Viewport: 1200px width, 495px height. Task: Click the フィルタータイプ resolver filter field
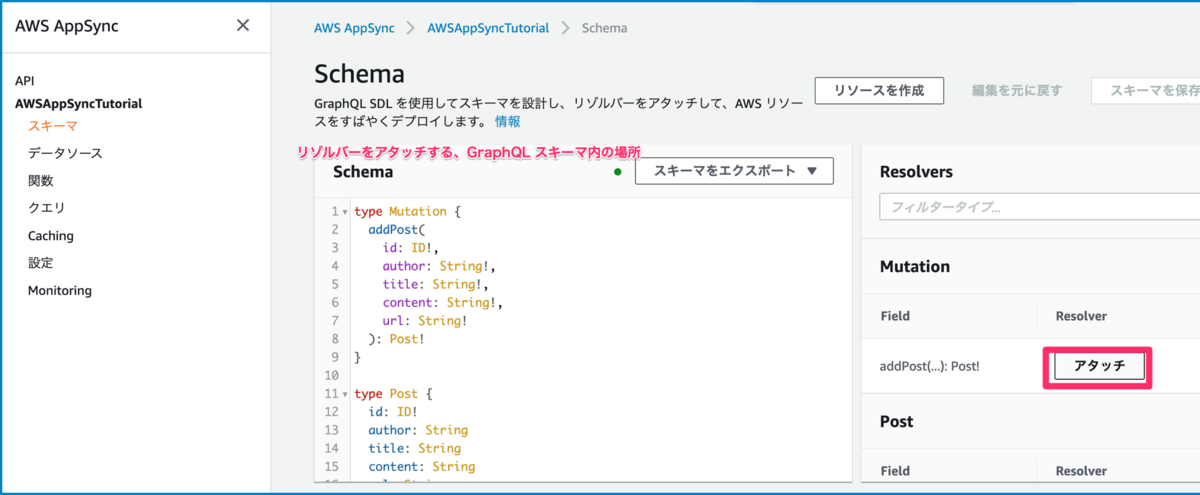[1040, 208]
